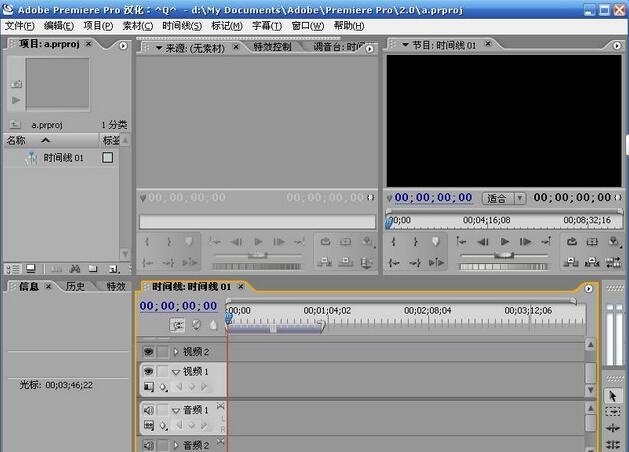
Task: Click the loop button in program monitor
Action: point(572,241)
